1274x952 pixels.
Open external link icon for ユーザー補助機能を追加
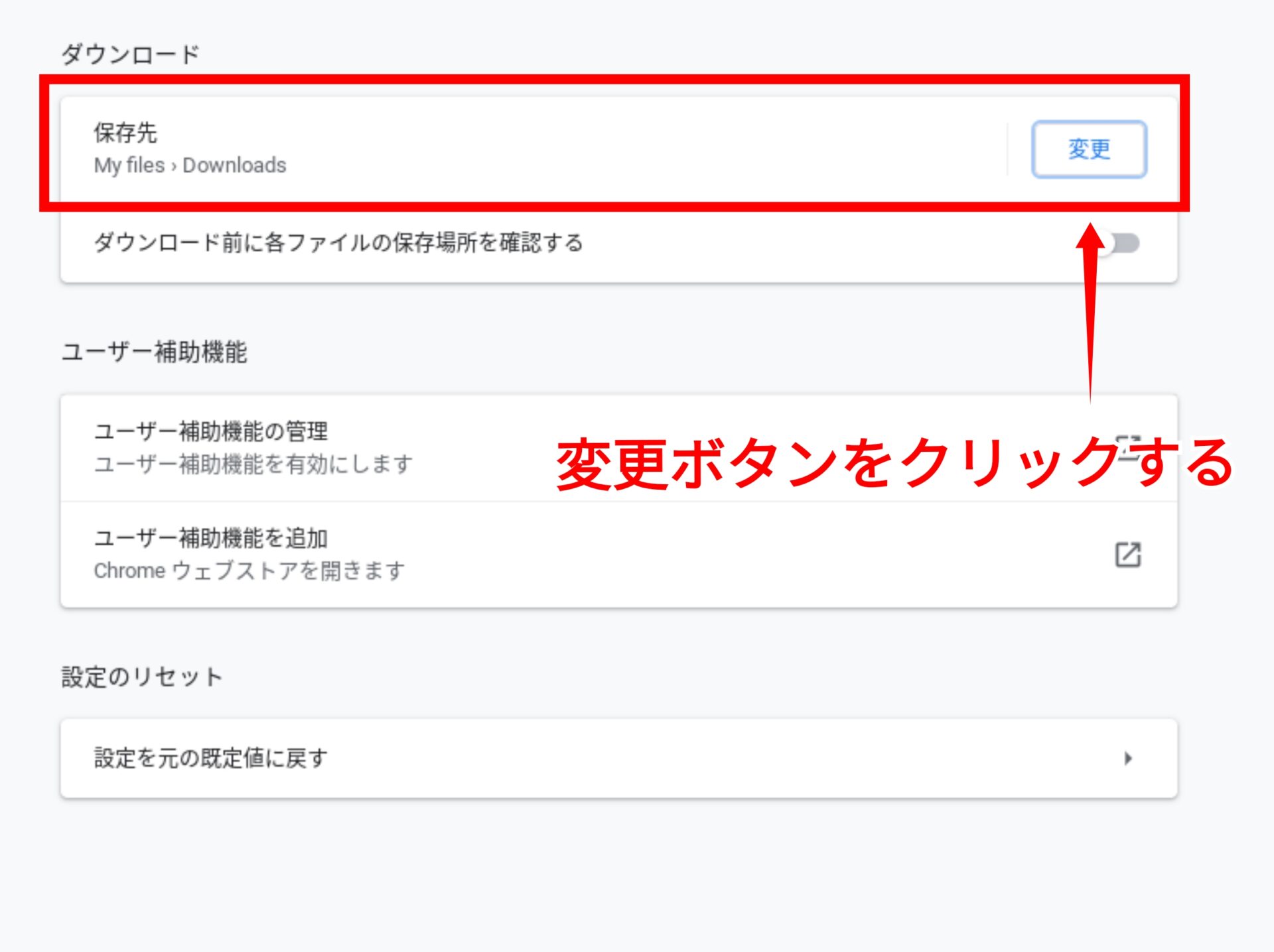(x=1127, y=555)
